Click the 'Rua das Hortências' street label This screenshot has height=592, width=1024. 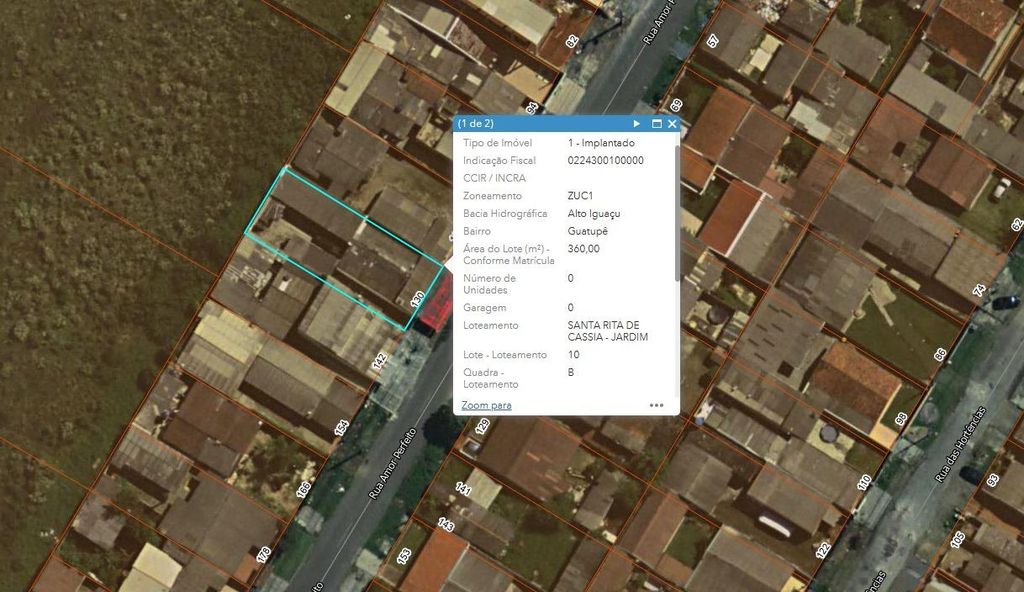pyautogui.click(x=960, y=444)
